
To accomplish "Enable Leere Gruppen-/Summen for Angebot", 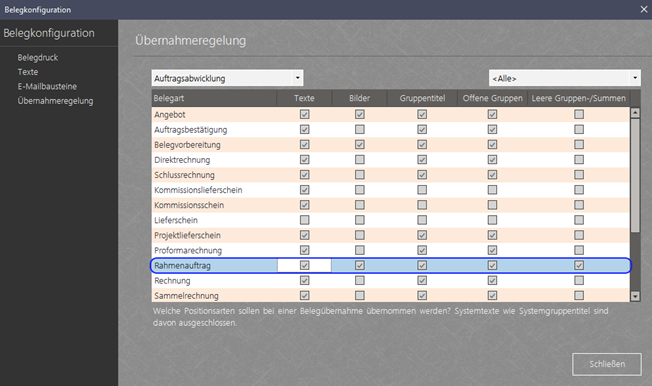I will click(x=579, y=114).
